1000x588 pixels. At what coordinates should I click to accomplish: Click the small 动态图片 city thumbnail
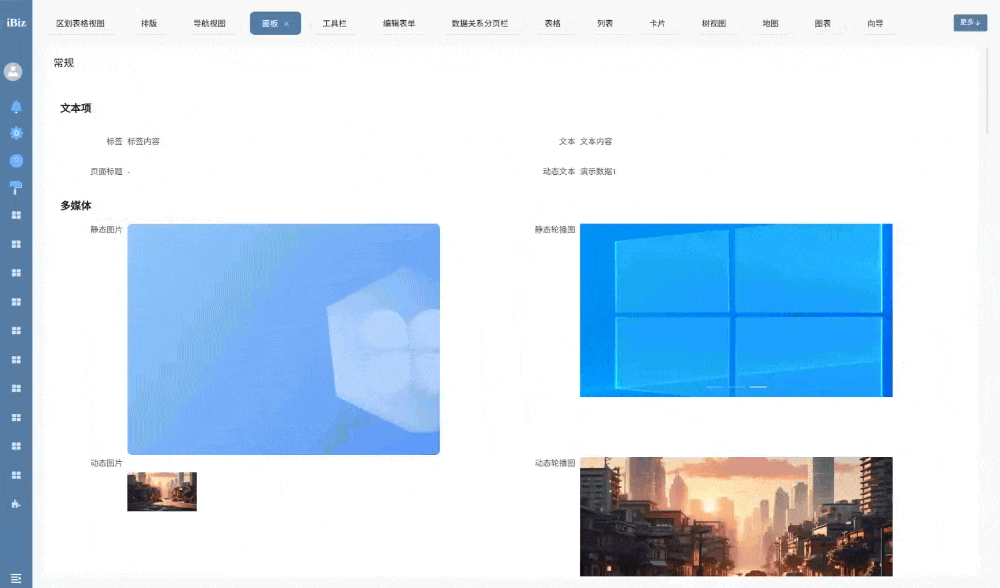click(x=162, y=491)
